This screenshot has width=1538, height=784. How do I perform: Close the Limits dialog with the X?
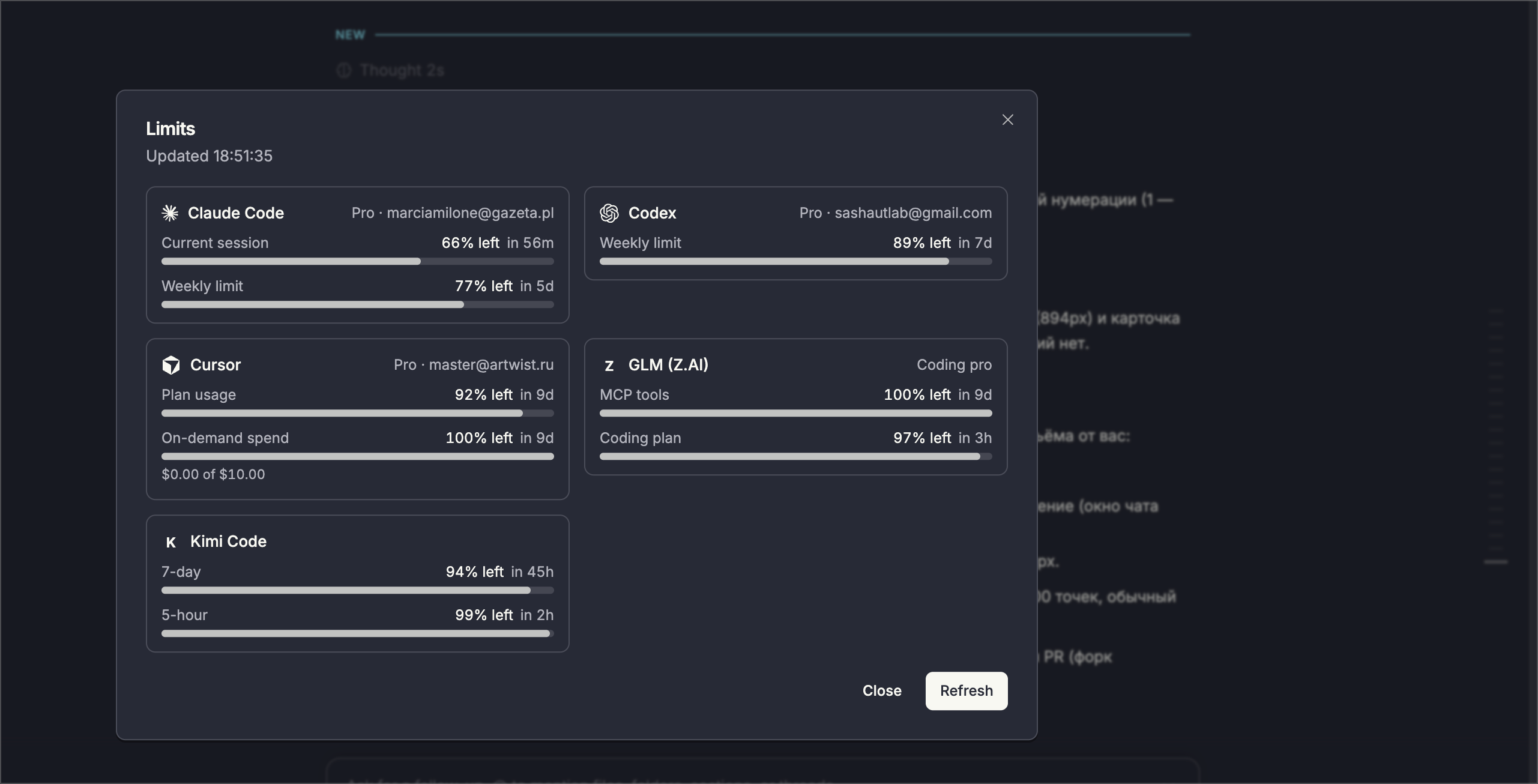click(x=1008, y=120)
